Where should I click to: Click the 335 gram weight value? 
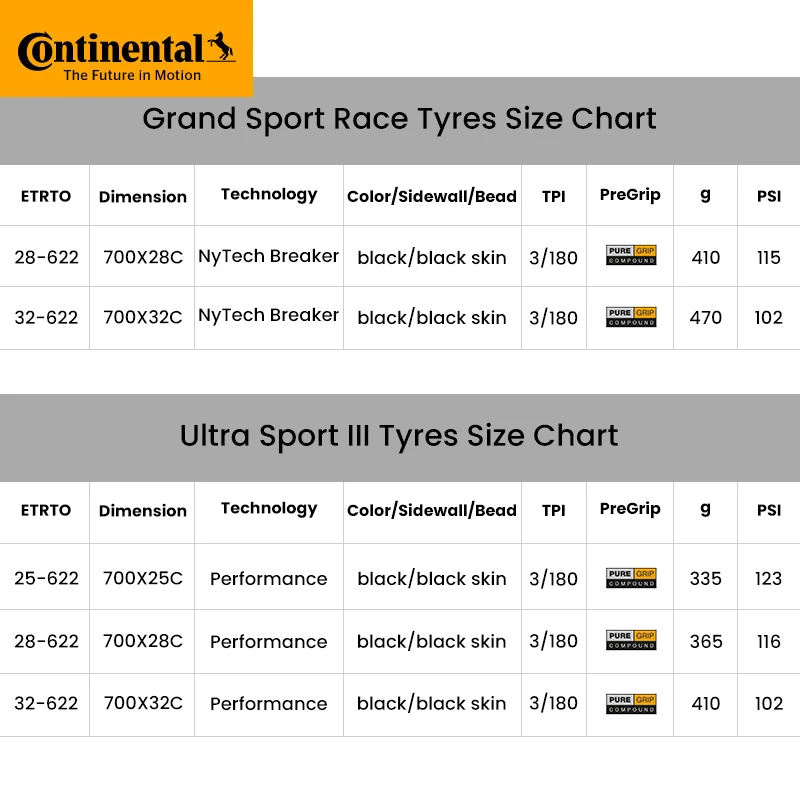coord(706,578)
